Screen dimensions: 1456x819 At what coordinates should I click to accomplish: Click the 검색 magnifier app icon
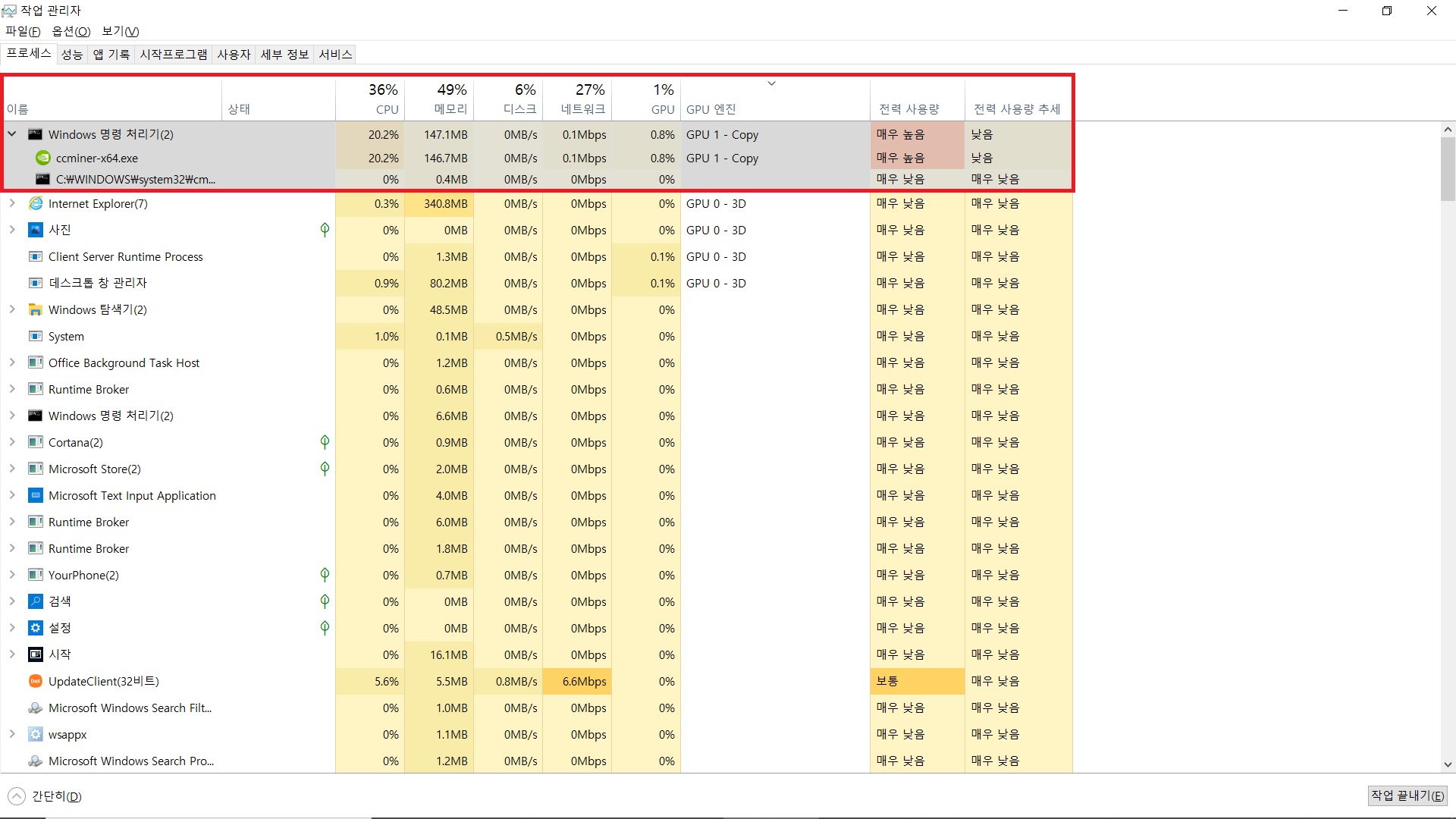pyautogui.click(x=35, y=601)
